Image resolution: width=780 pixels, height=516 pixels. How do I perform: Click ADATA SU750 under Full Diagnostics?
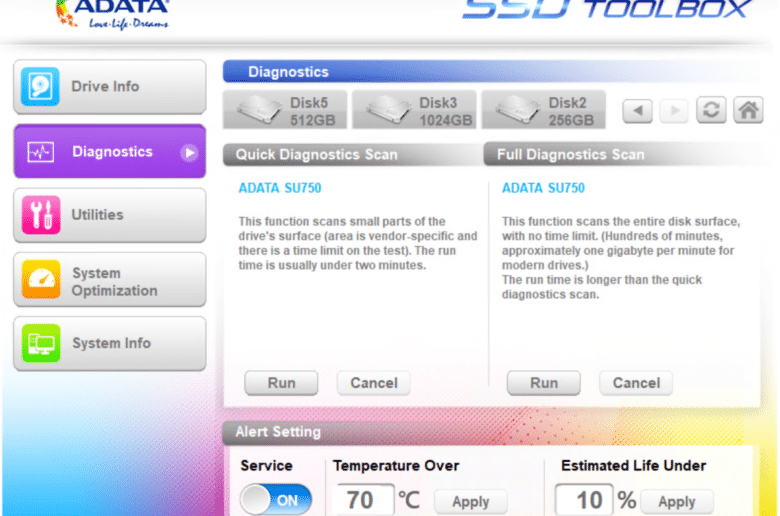(543, 188)
